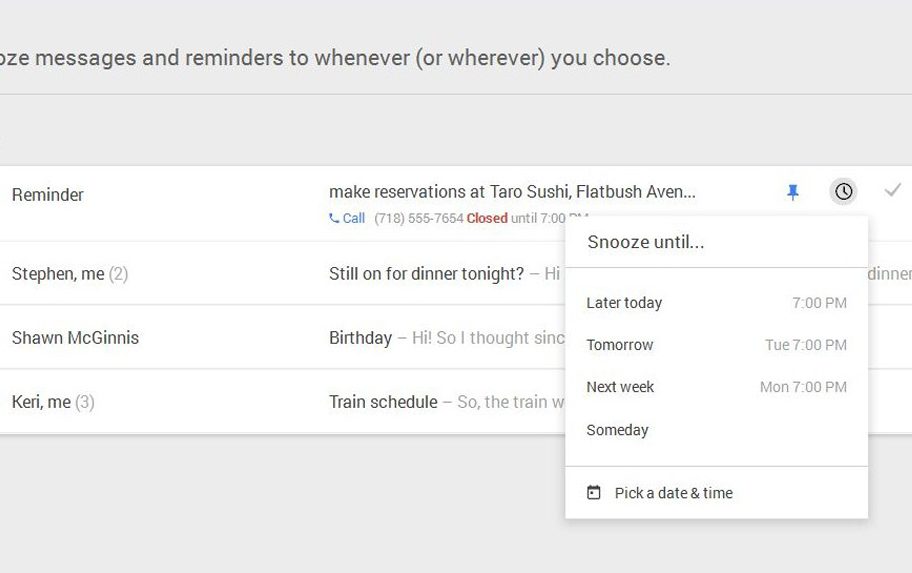Open Shawn McGinnis Birthday email
This screenshot has height=573, width=912.
(x=75, y=337)
